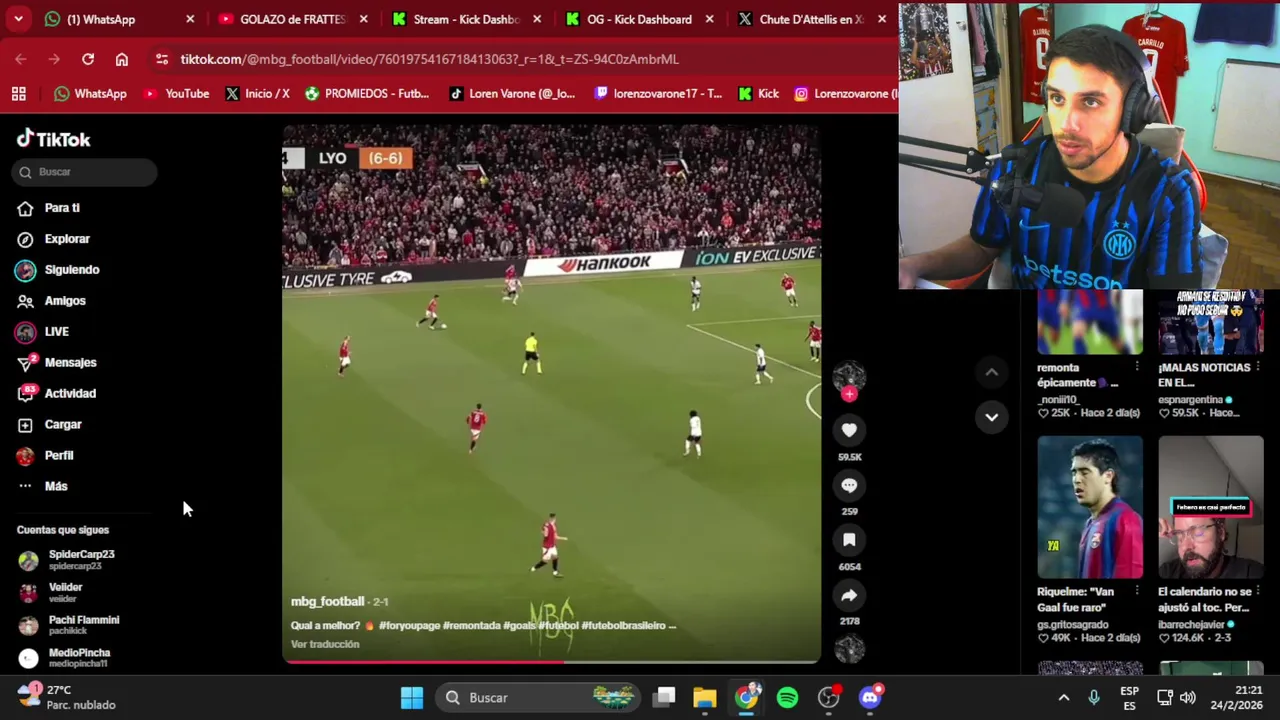Click the video progress bar

point(551,661)
